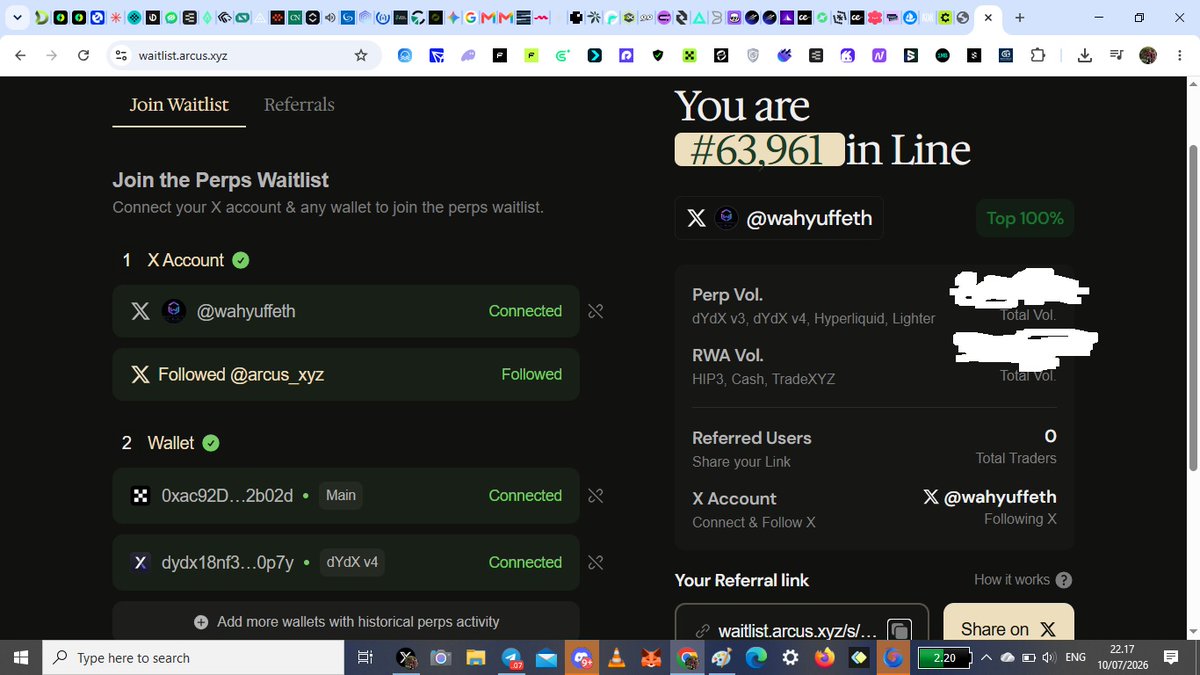1200x675 pixels.
Task: Open File Explorer from the taskbar
Action: [x=476, y=658]
